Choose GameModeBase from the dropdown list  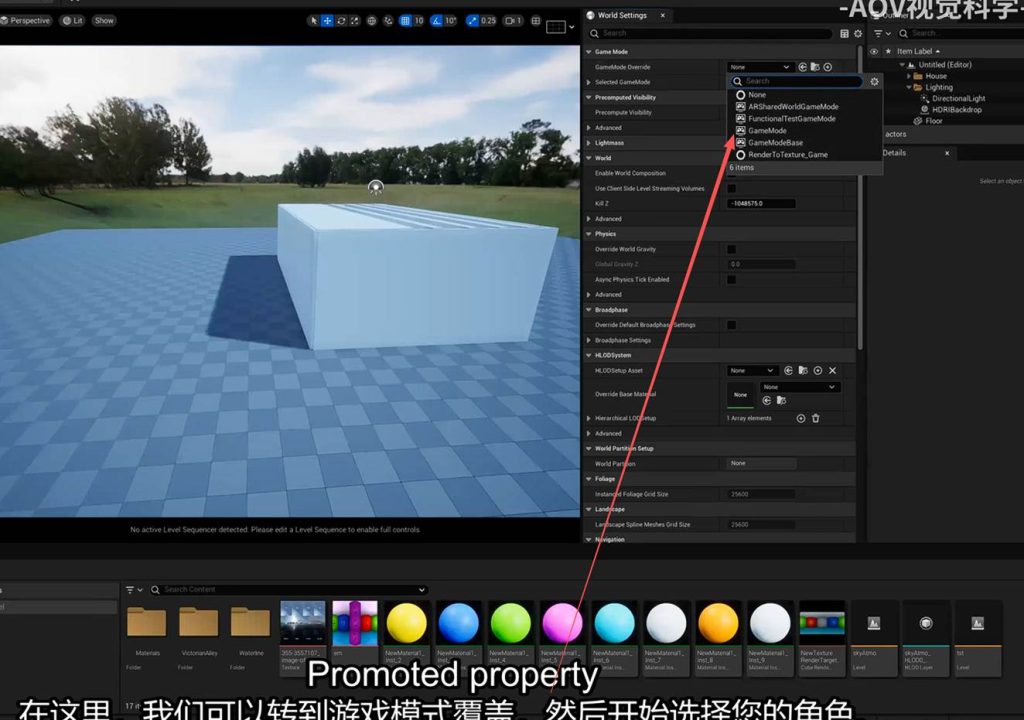[775, 143]
